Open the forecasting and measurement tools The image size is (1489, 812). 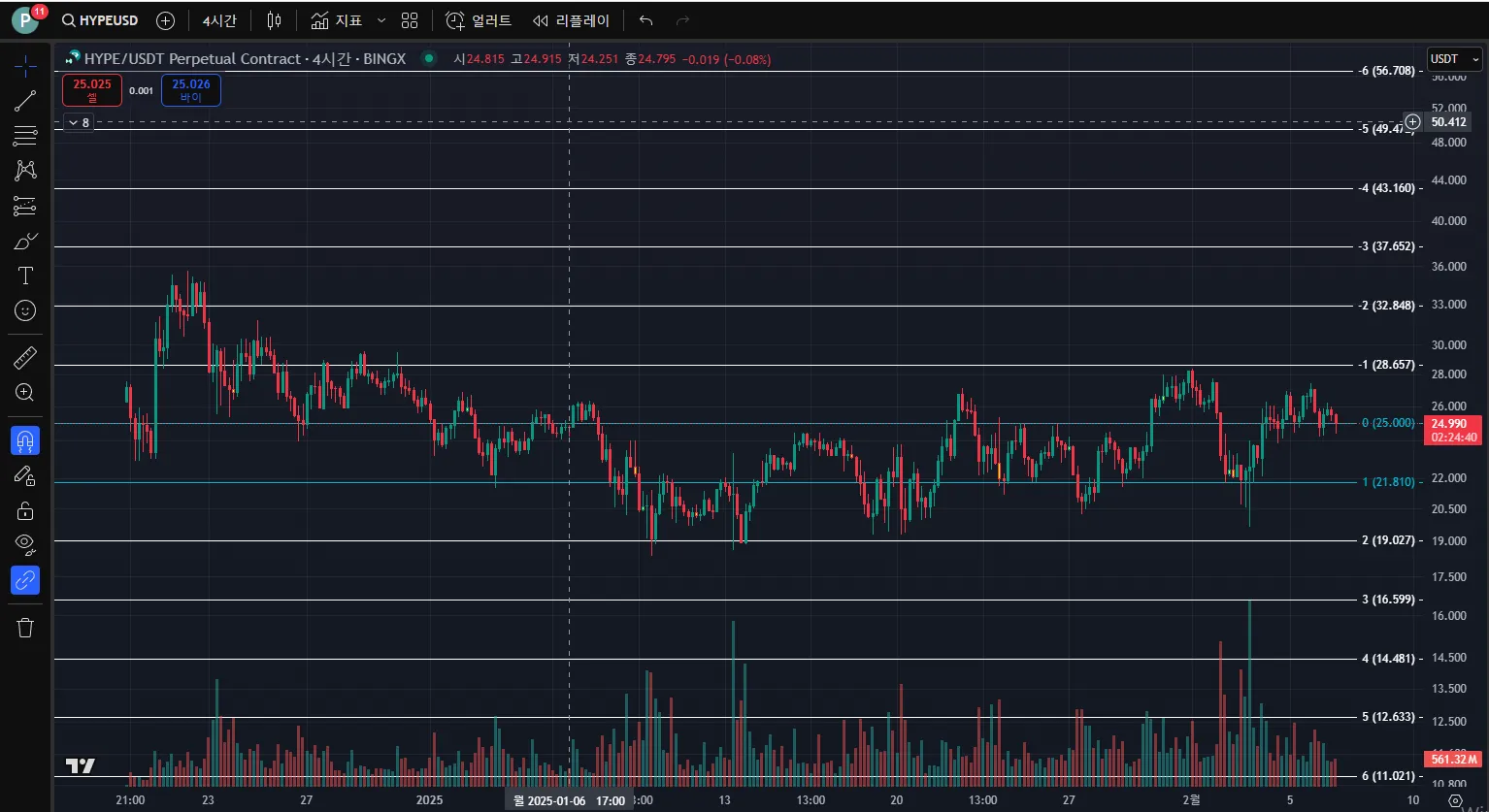(25, 206)
